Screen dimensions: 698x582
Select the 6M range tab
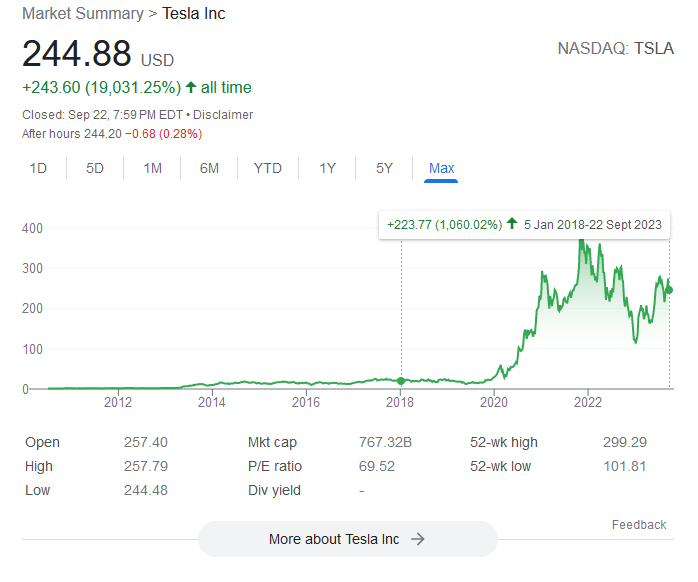209,168
